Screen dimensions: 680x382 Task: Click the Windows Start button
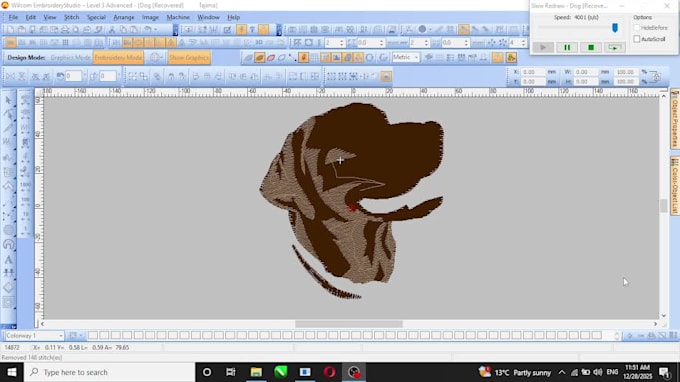pyautogui.click(x=12, y=372)
